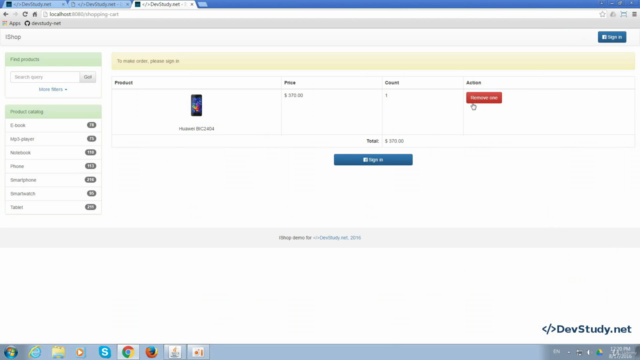Open Skype from taskbar
The image size is (640, 360).
click(104, 352)
